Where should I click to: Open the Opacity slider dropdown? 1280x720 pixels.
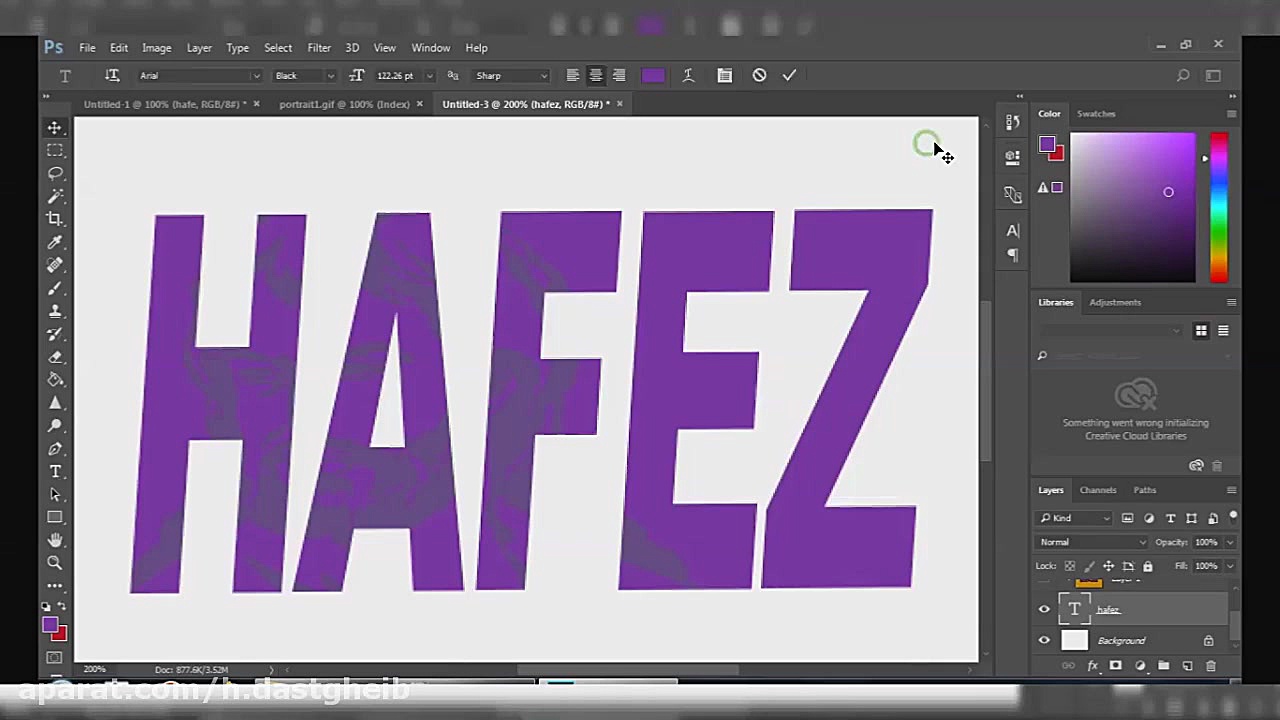(x=1230, y=542)
